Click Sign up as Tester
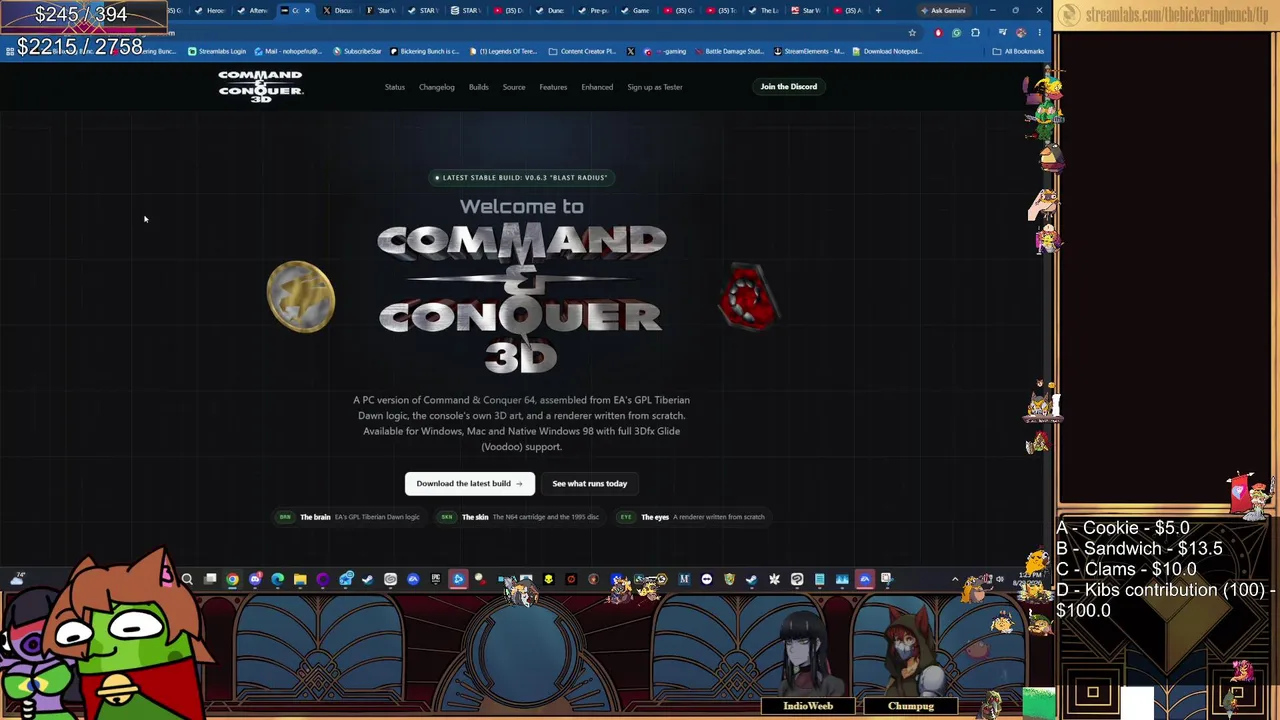1280x720 pixels. 655,87
